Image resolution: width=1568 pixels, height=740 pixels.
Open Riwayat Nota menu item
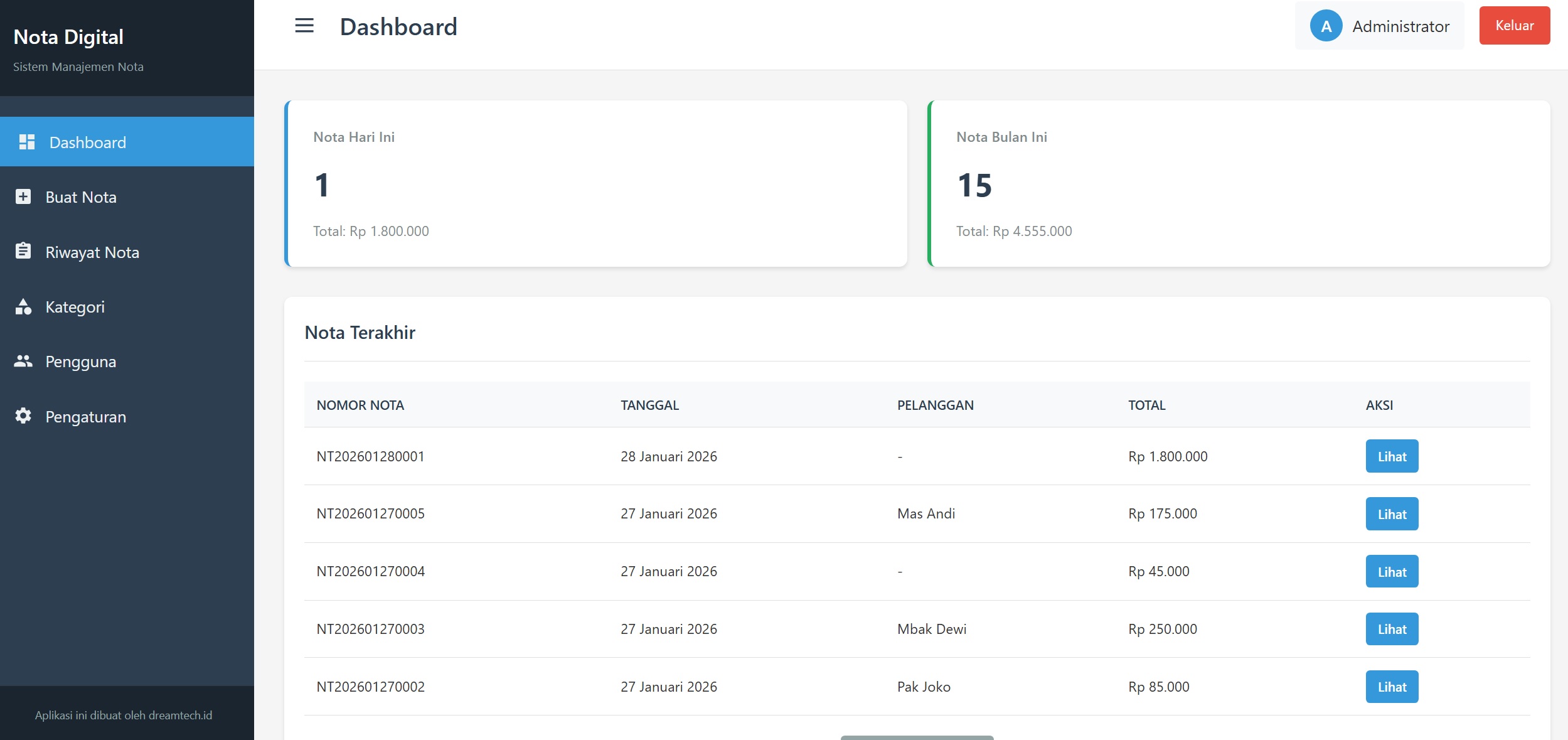92,252
